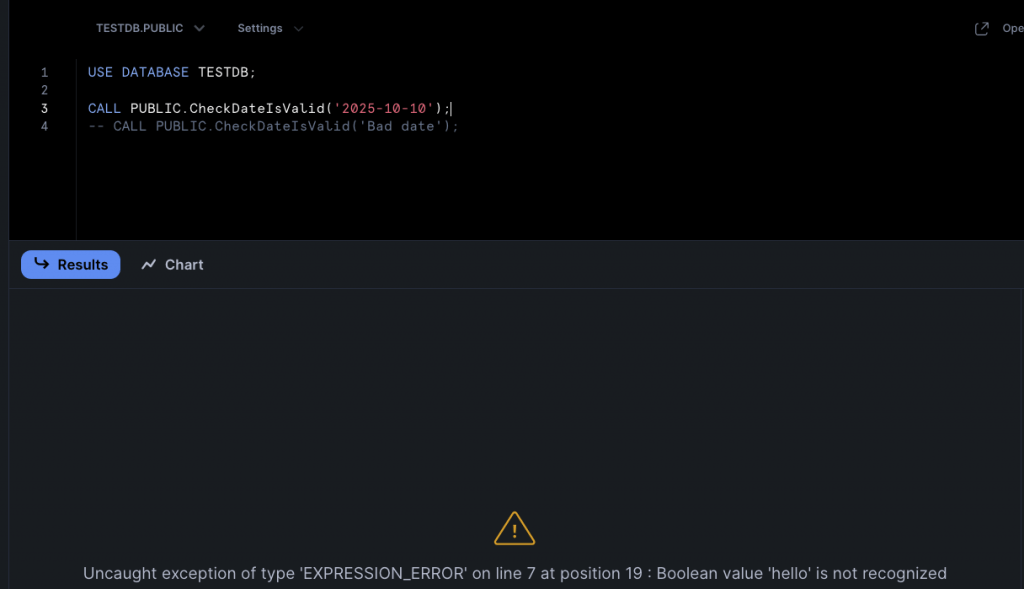Click the open-in-new-window icon

tap(981, 28)
